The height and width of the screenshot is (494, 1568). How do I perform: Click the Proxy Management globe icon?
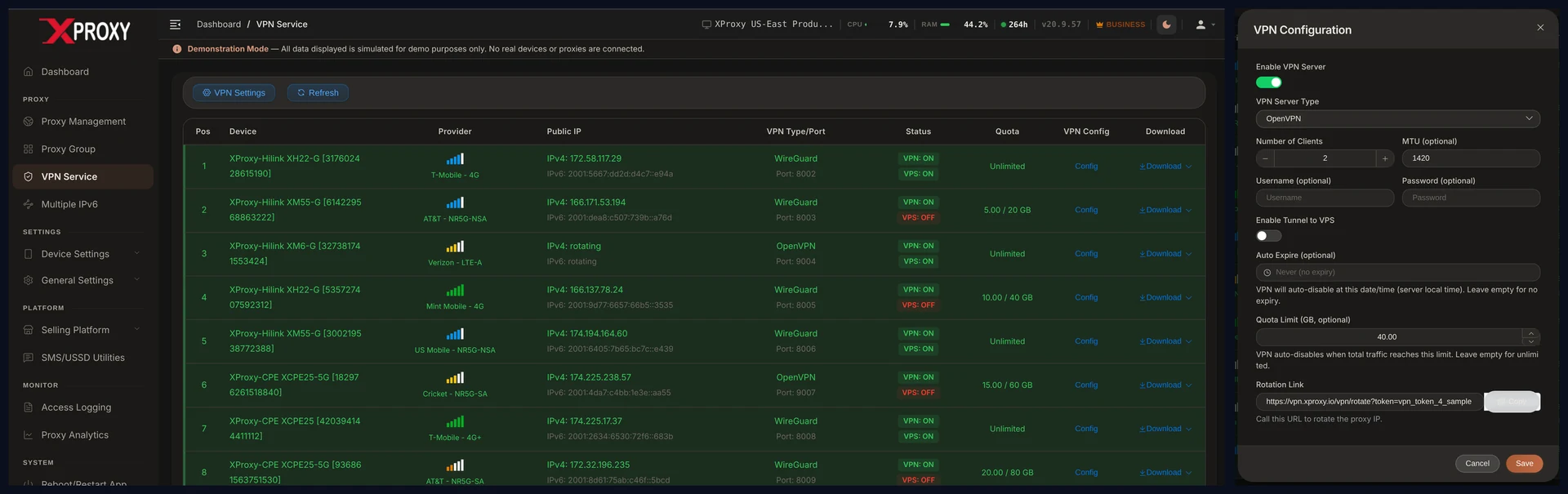click(x=29, y=122)
